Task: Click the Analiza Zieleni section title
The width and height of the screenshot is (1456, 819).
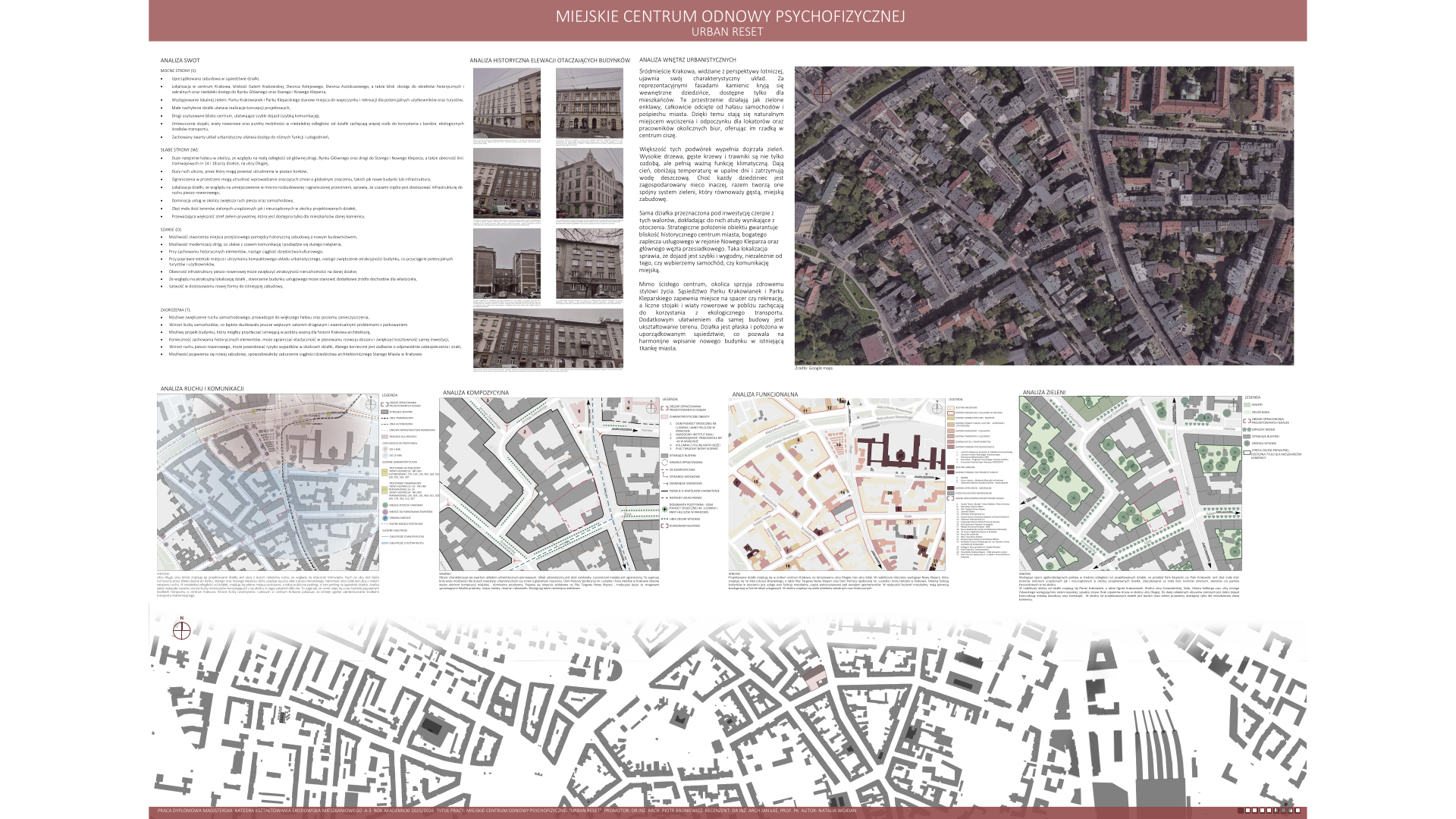Action: [1043, 393]
